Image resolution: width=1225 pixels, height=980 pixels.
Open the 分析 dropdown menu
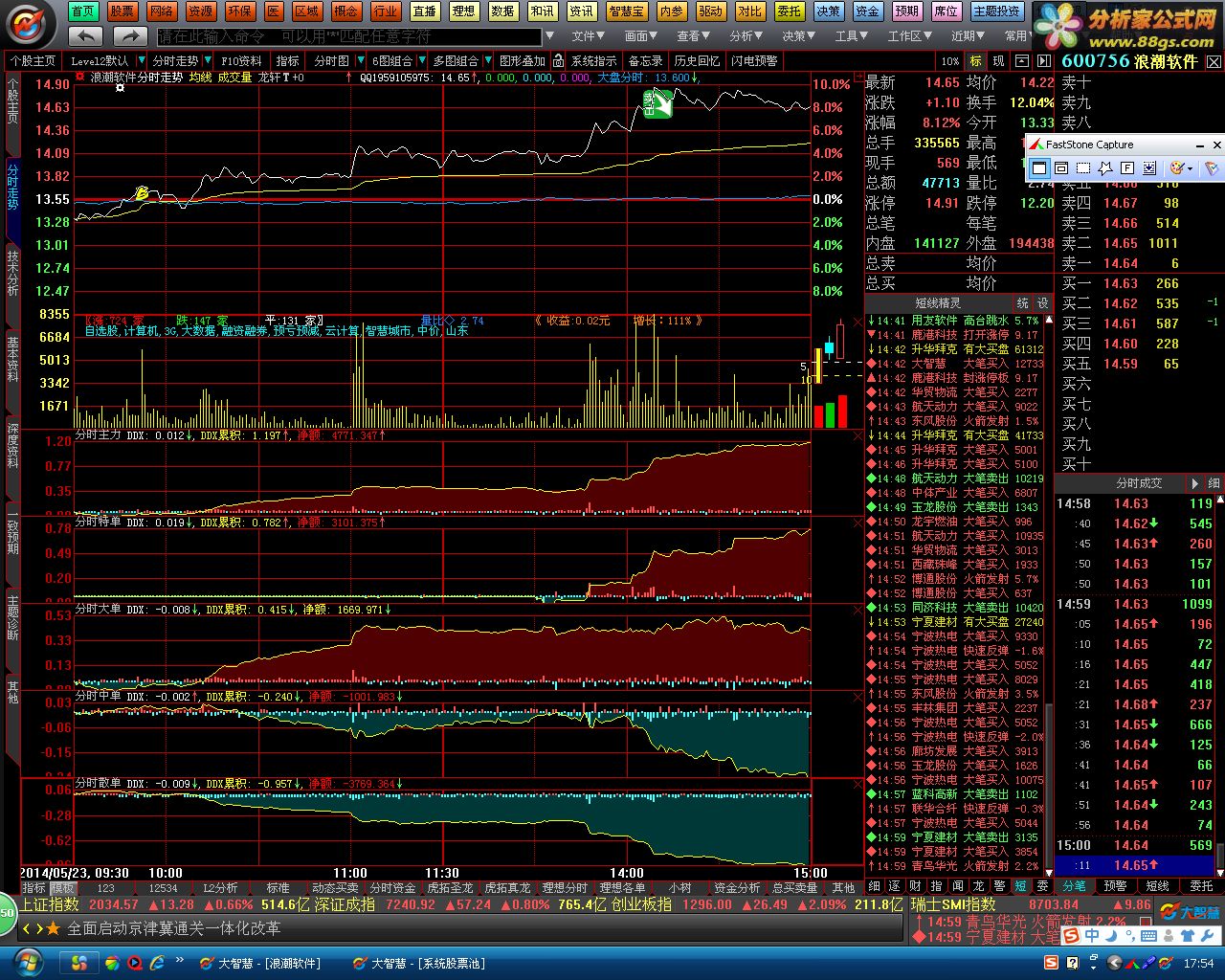[746, 35]
